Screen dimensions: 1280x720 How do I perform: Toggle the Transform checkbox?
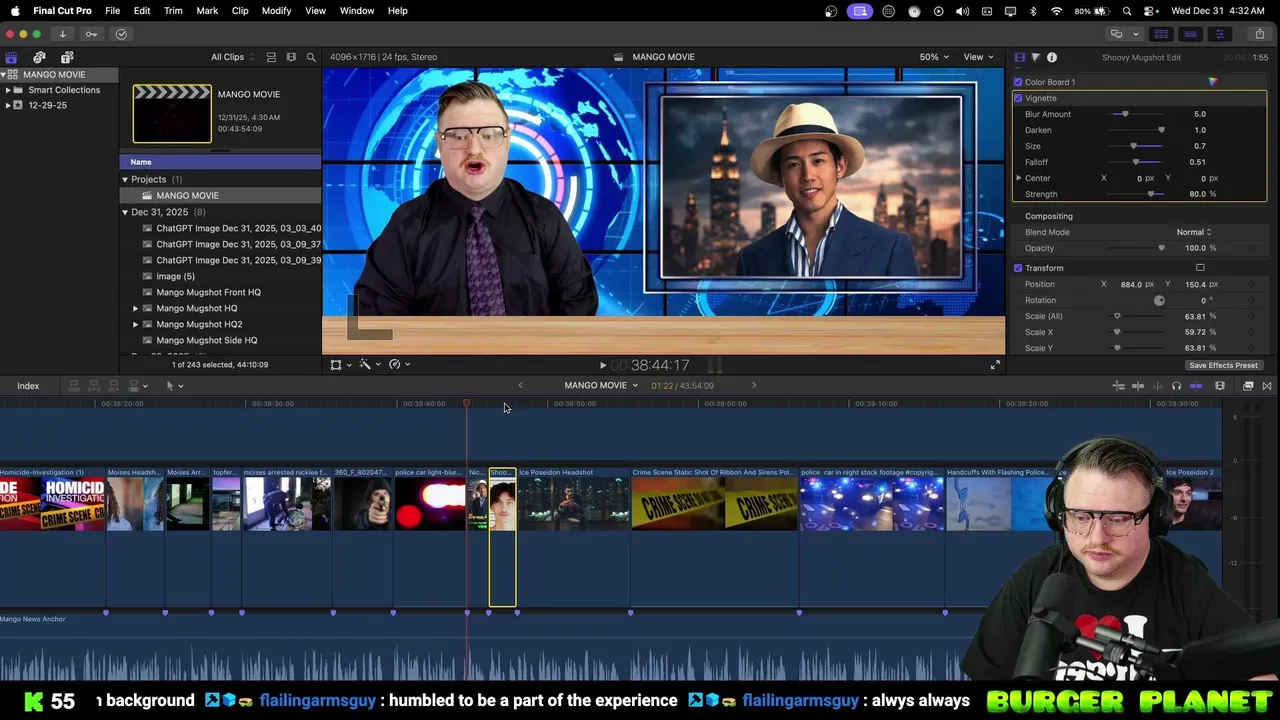pyautogui.click(x=1018, y=268)
